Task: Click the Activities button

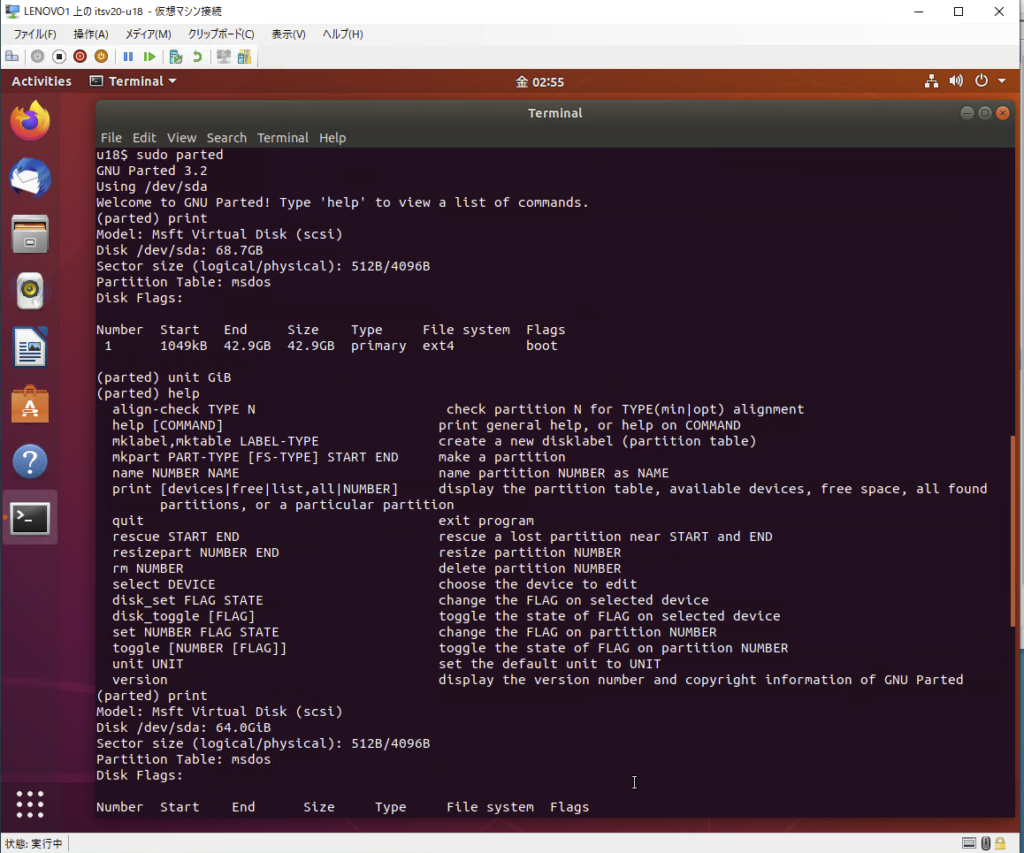Action: pos(41,81)
